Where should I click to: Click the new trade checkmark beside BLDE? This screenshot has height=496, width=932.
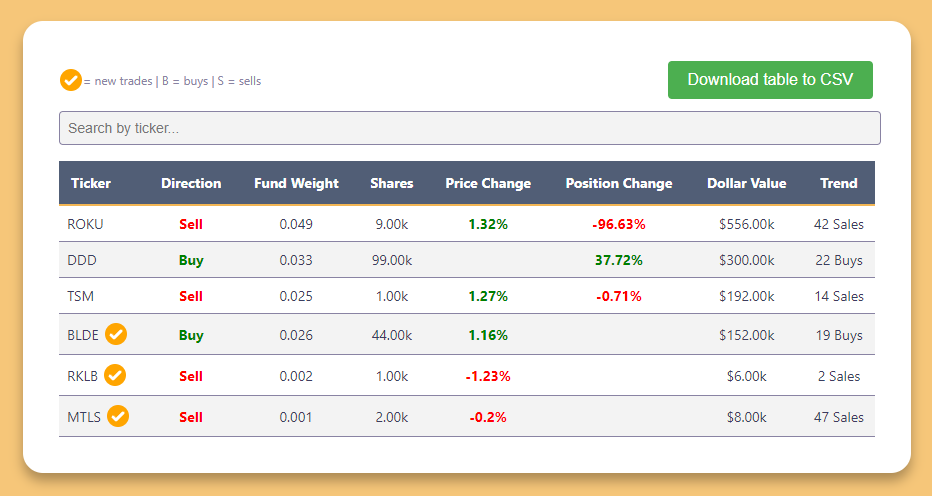click(116, 334)
